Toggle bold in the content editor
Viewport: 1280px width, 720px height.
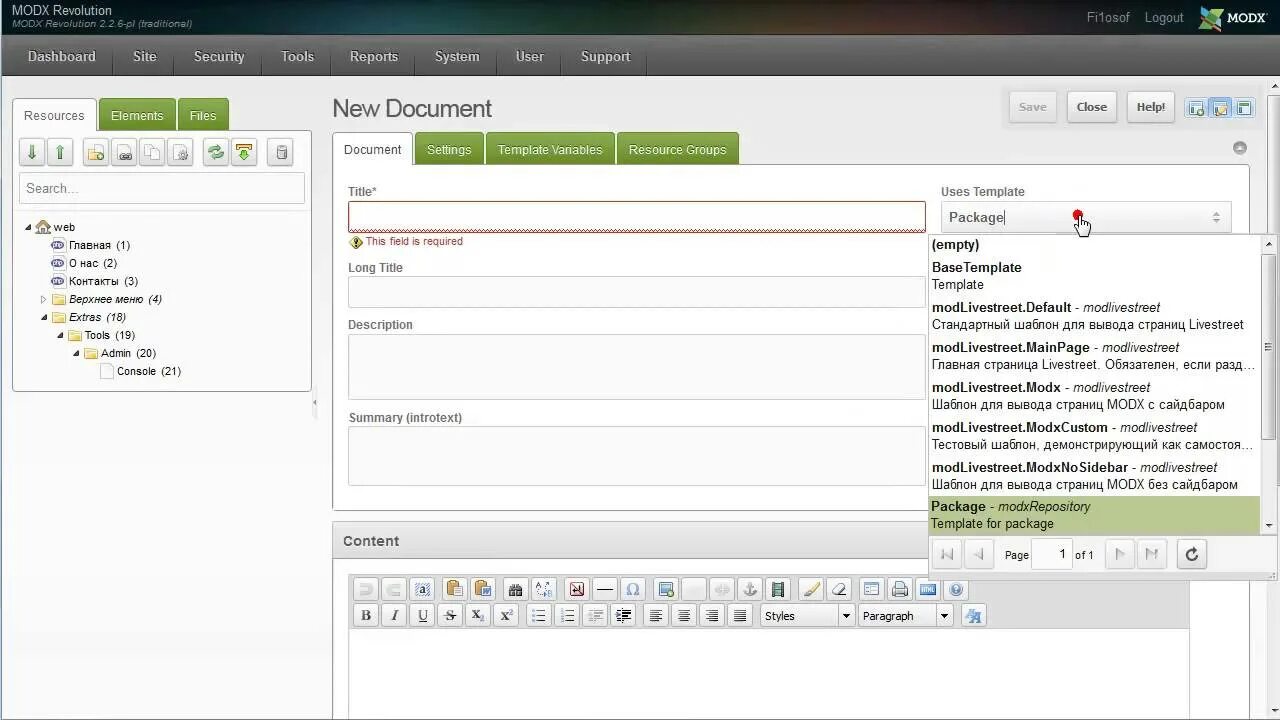pos(366,616)
